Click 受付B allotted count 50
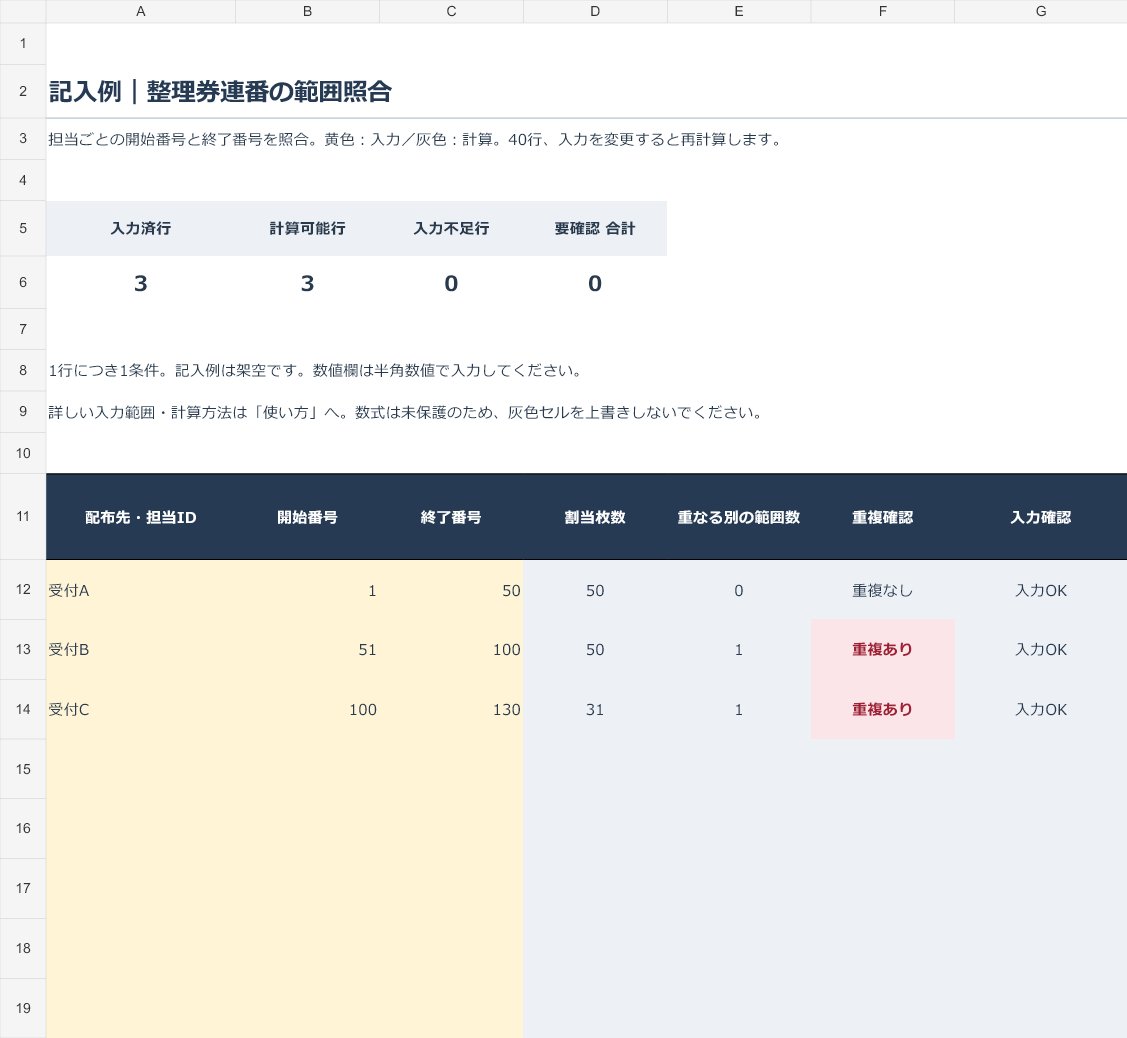Image resolution: width=1127 pixels, height=1038 pixels. [595, 650]
